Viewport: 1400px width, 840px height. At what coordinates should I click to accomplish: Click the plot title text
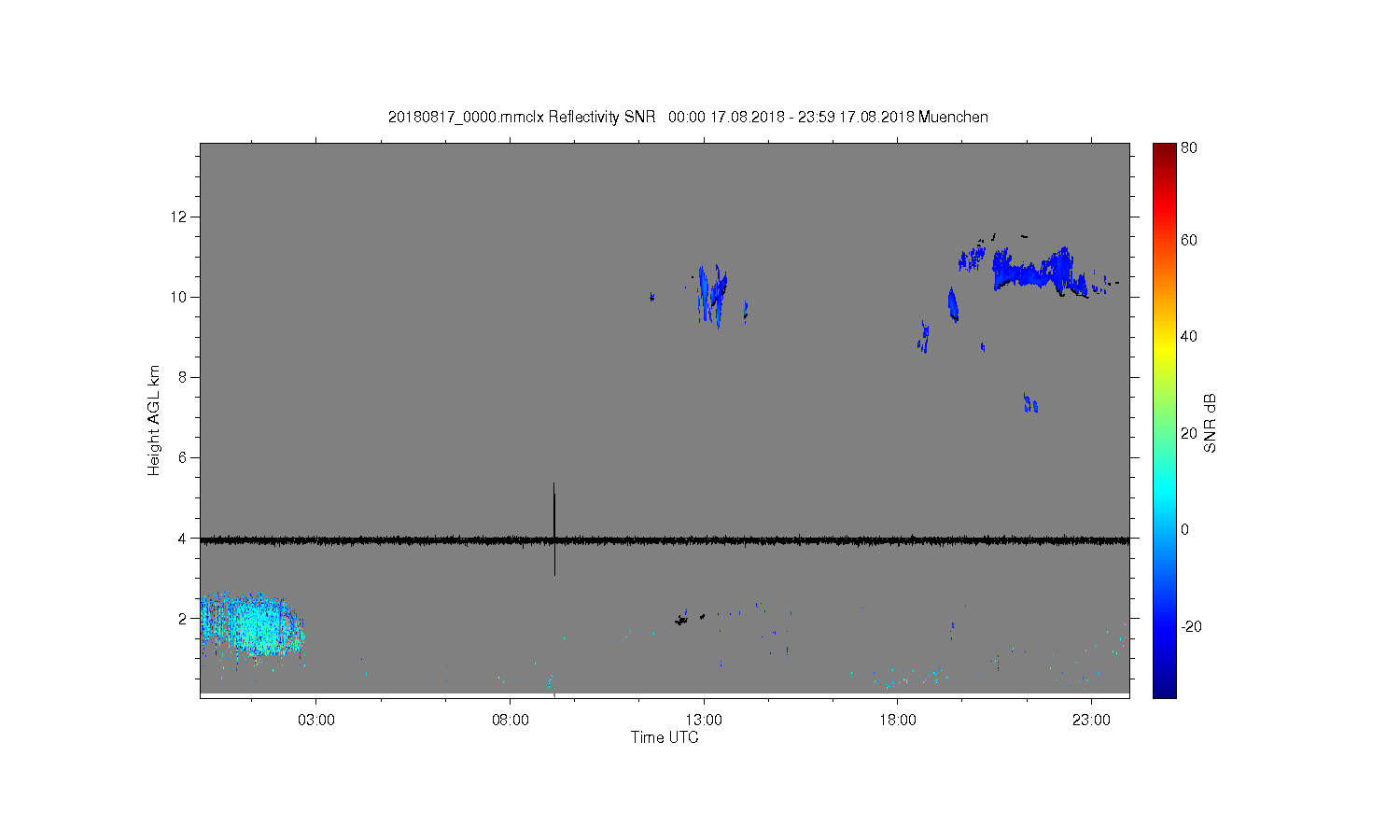pos(688,117)
